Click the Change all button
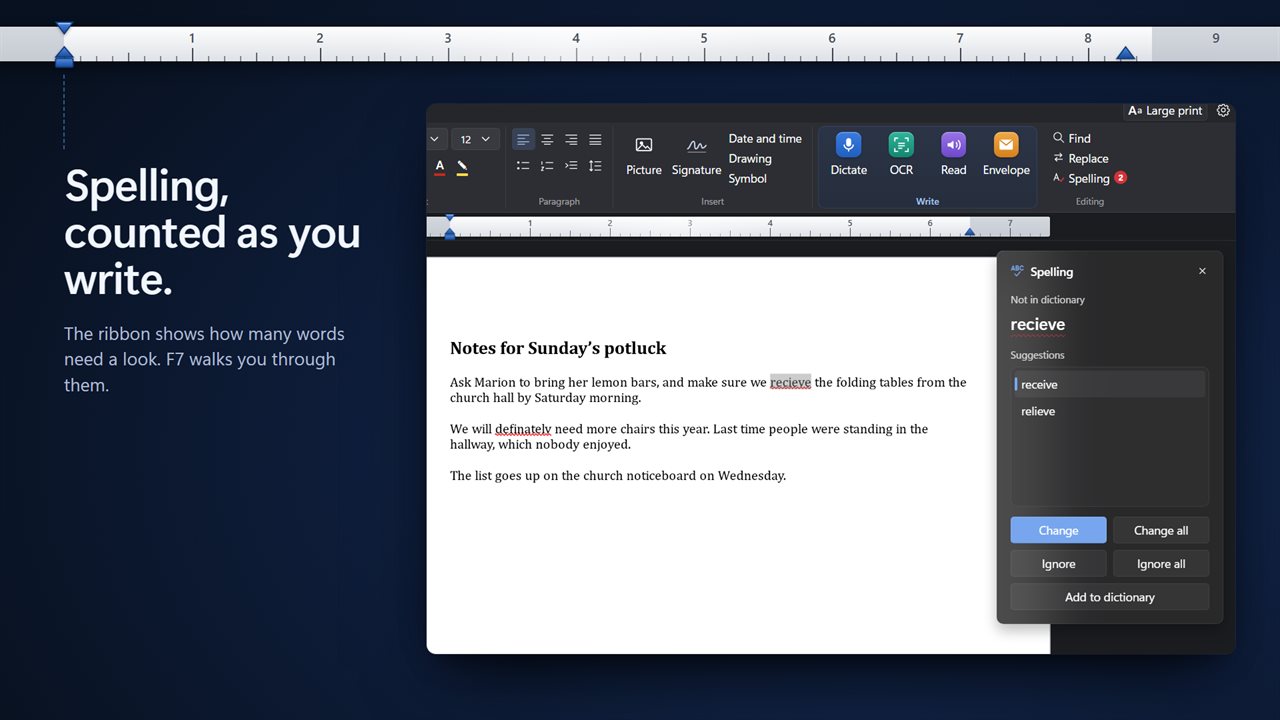Viewport: 1280px width, 720px height. pyautogui.click(x=1161, y=530)
